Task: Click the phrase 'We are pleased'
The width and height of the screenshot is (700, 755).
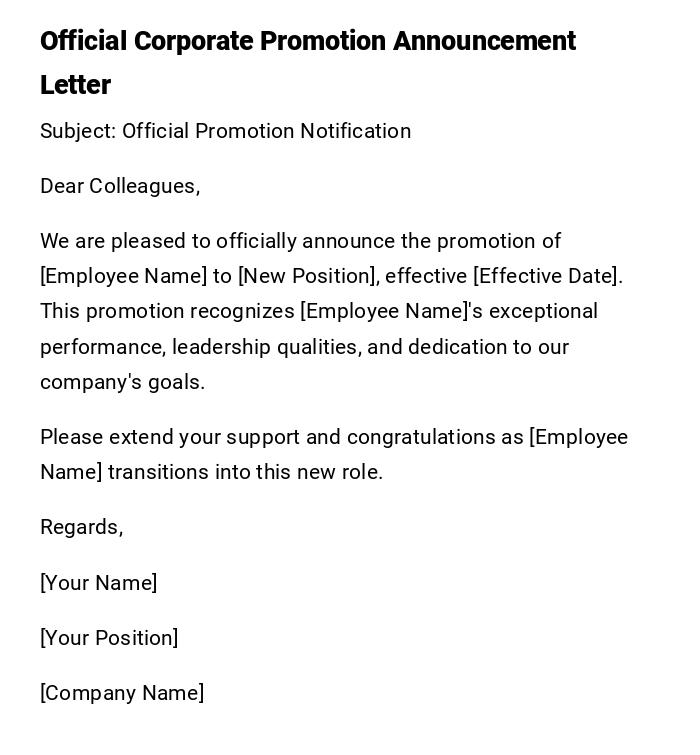Action: tap(102, 241)
